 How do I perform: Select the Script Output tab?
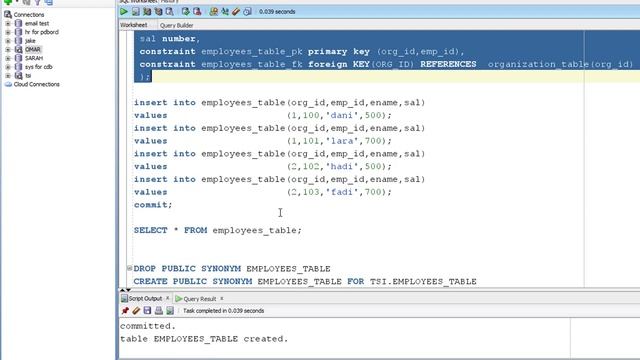pos(145,299)
